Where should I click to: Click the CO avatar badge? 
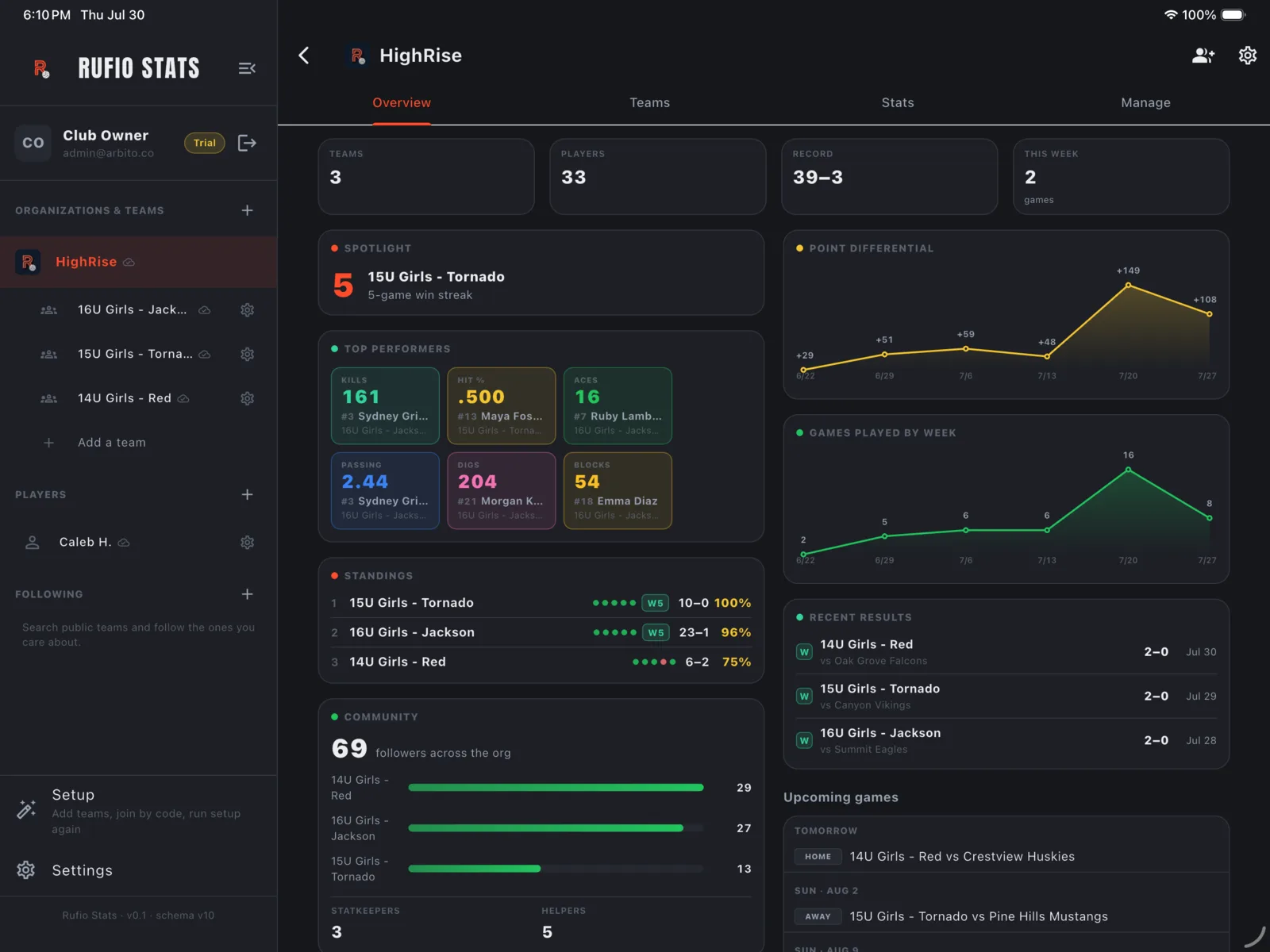(33, 143)
